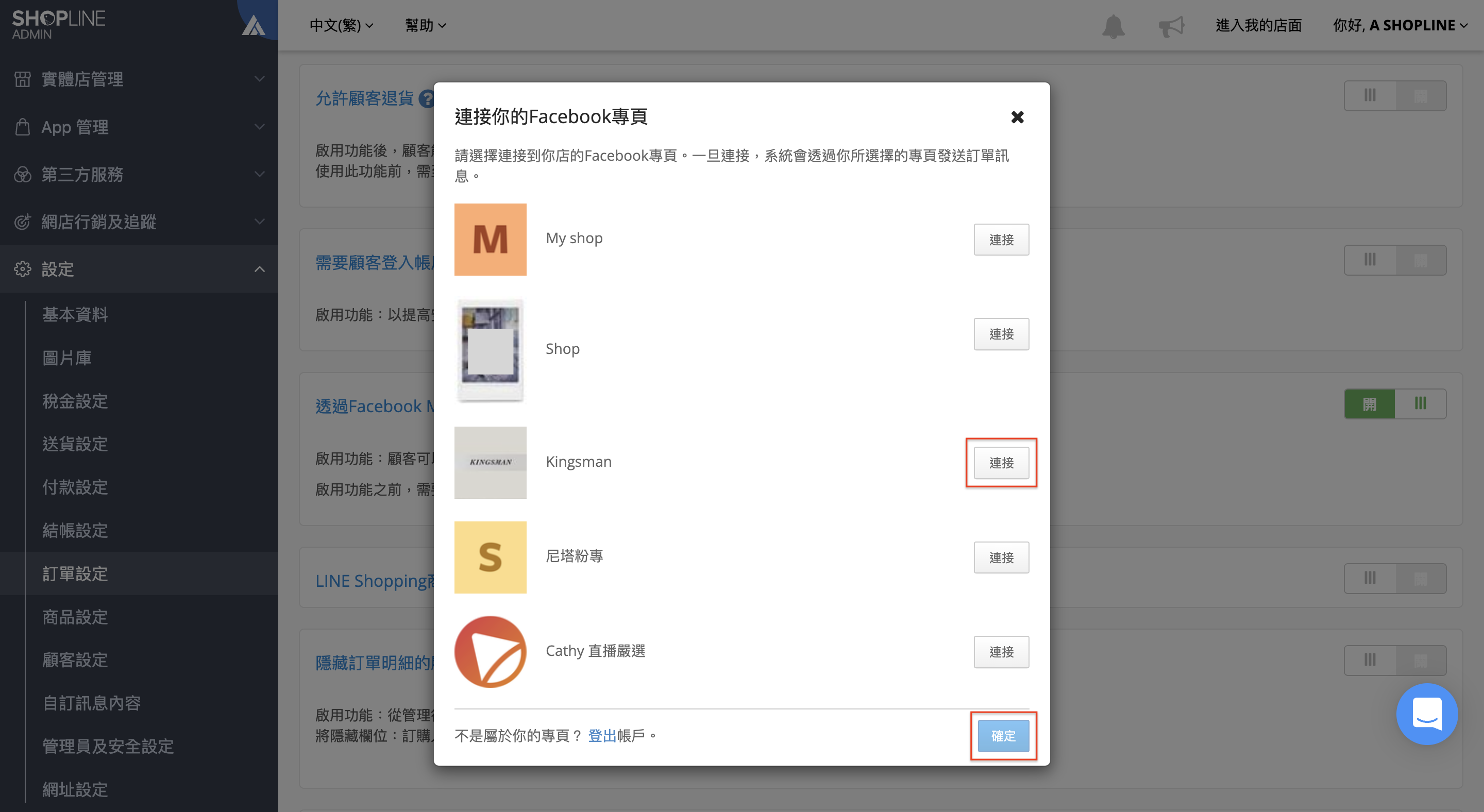Click the 允許顧客退貨 heading link

[x=364, y=98]
